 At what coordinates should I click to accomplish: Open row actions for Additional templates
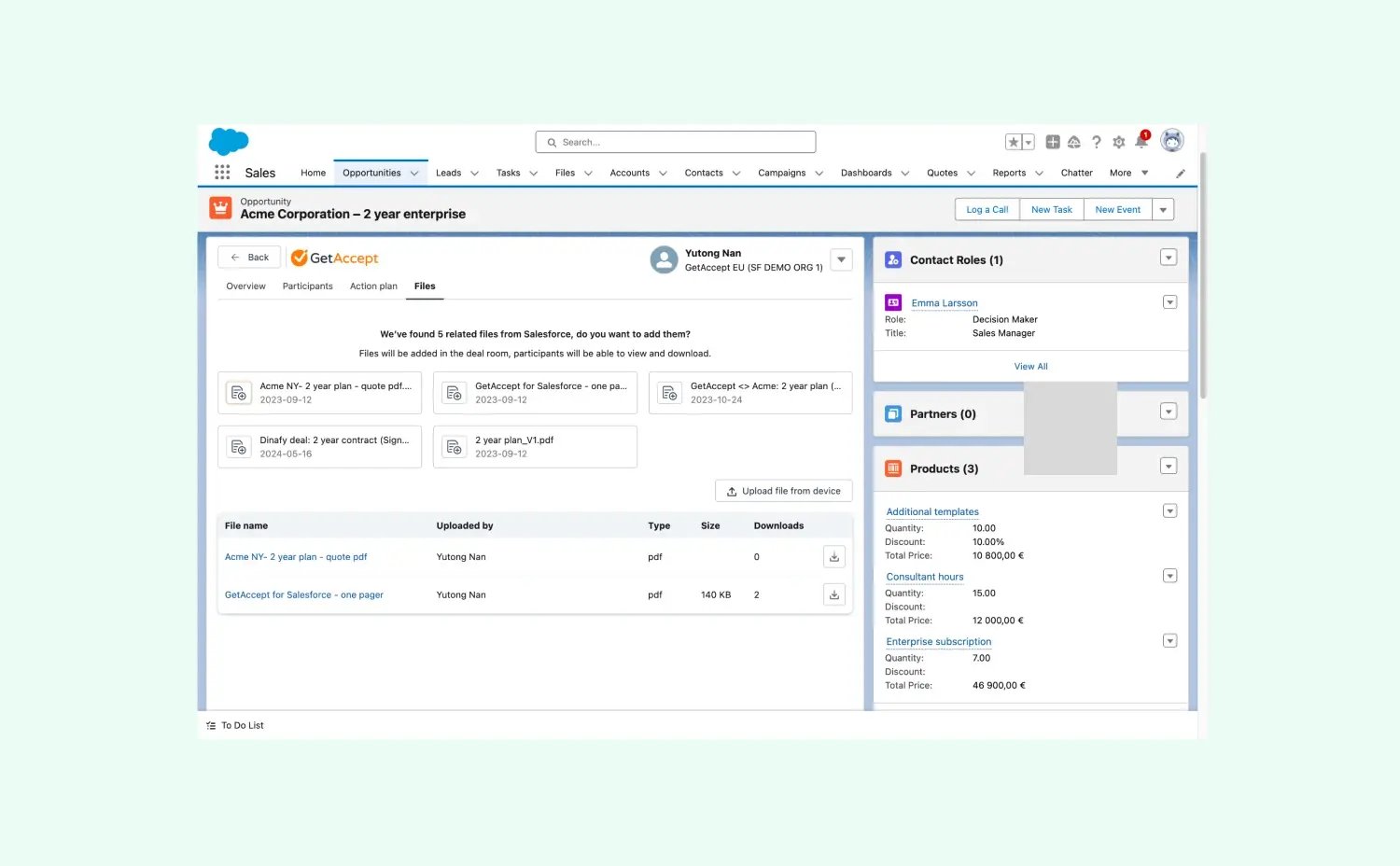(1169, 510)
